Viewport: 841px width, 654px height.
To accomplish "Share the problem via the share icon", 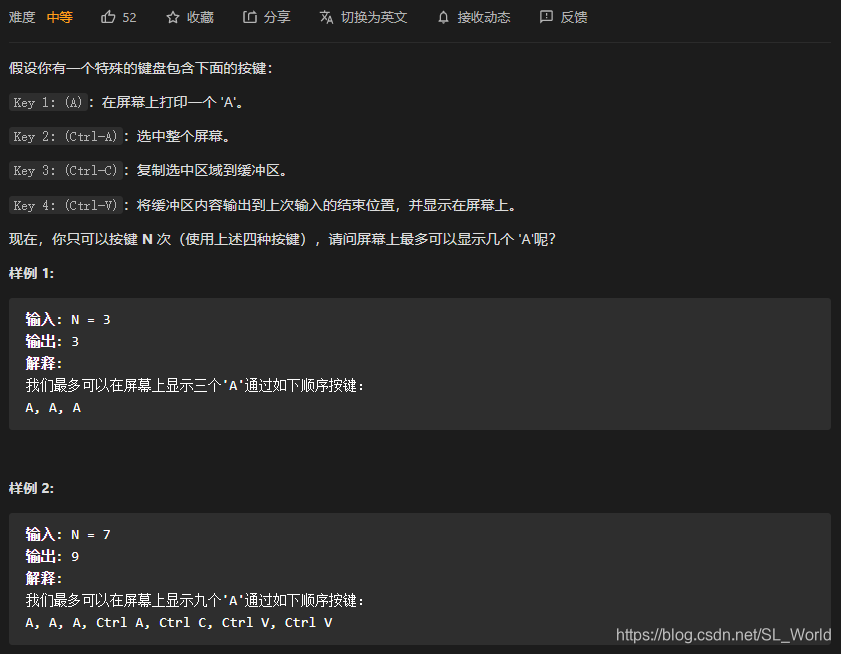I will [250, 16].
